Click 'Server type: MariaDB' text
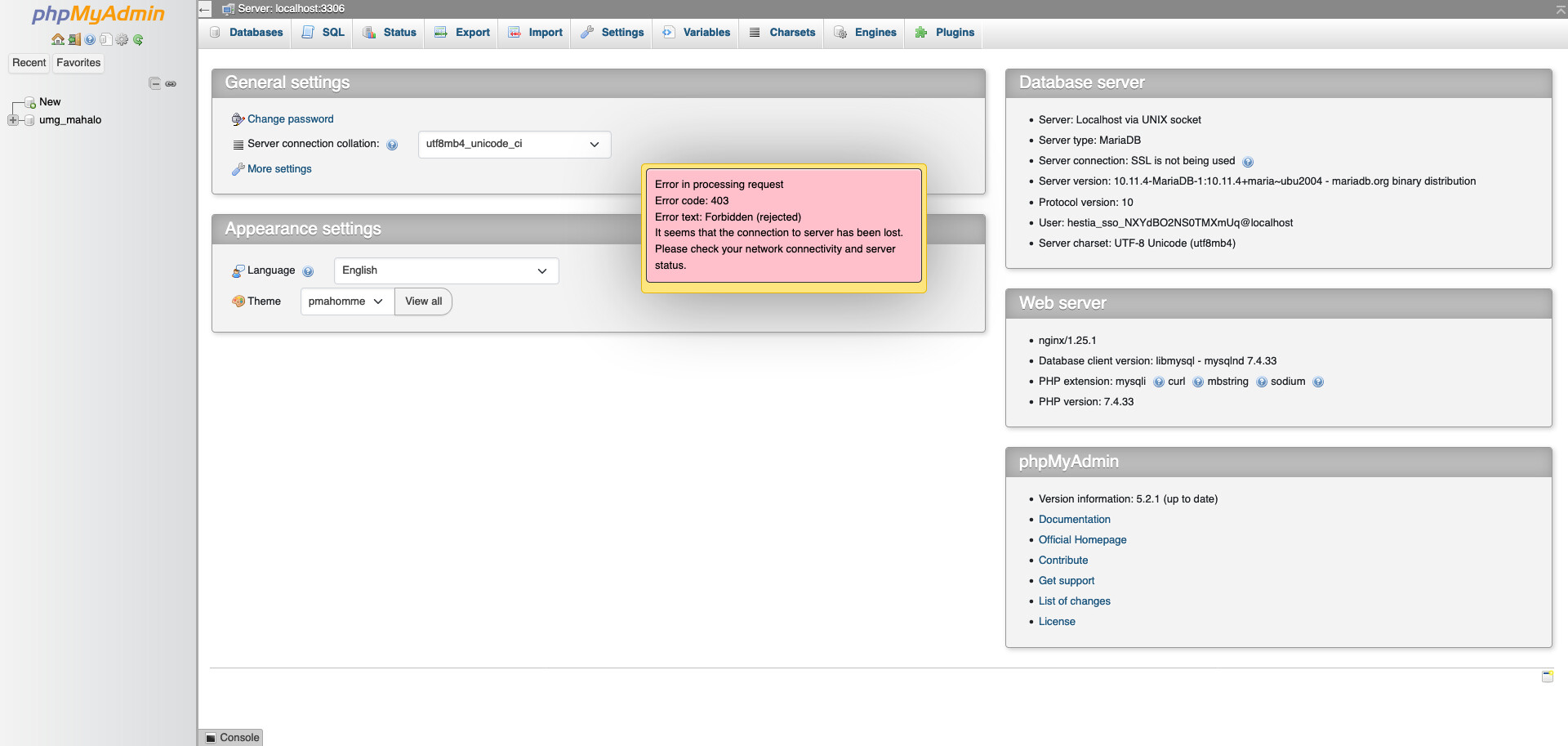Viewport: 1568px width, 746px height. 1089,141
